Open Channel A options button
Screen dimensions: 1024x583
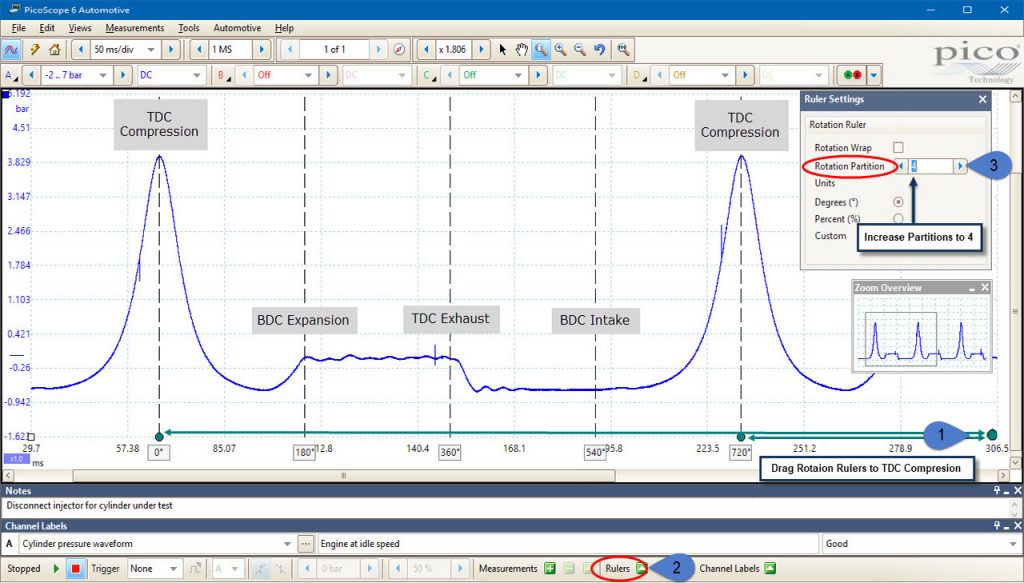(x=10, y=75)
